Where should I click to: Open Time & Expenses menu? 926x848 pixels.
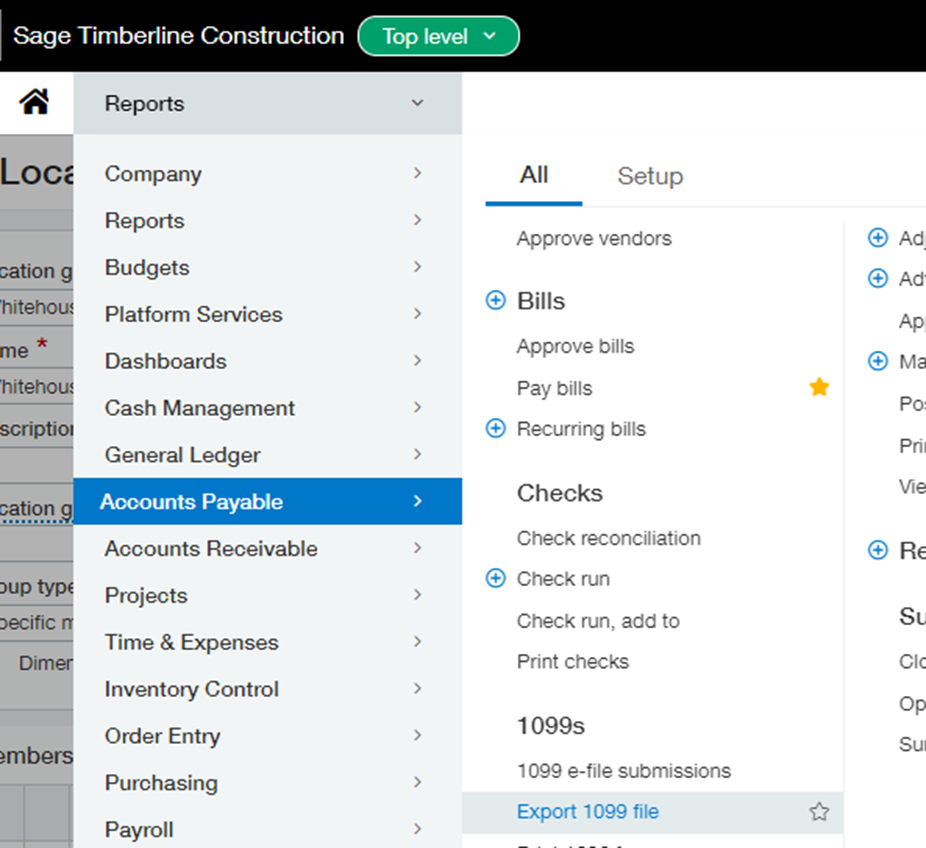click(268, 642)
